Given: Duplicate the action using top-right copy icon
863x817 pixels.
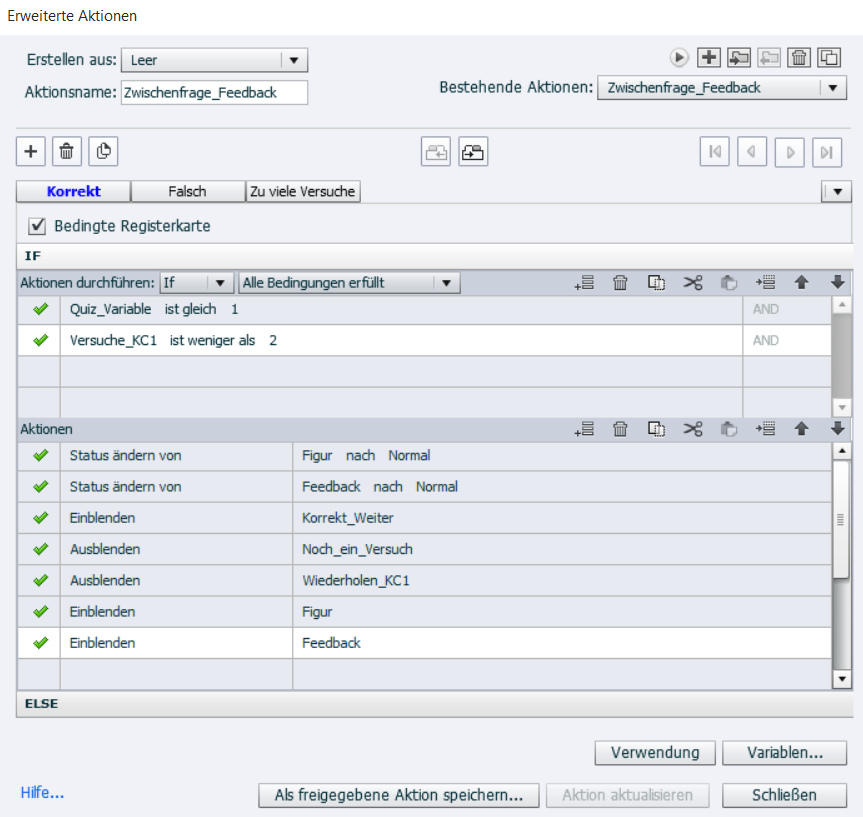Looking at the screenshot, I should 829,57.
